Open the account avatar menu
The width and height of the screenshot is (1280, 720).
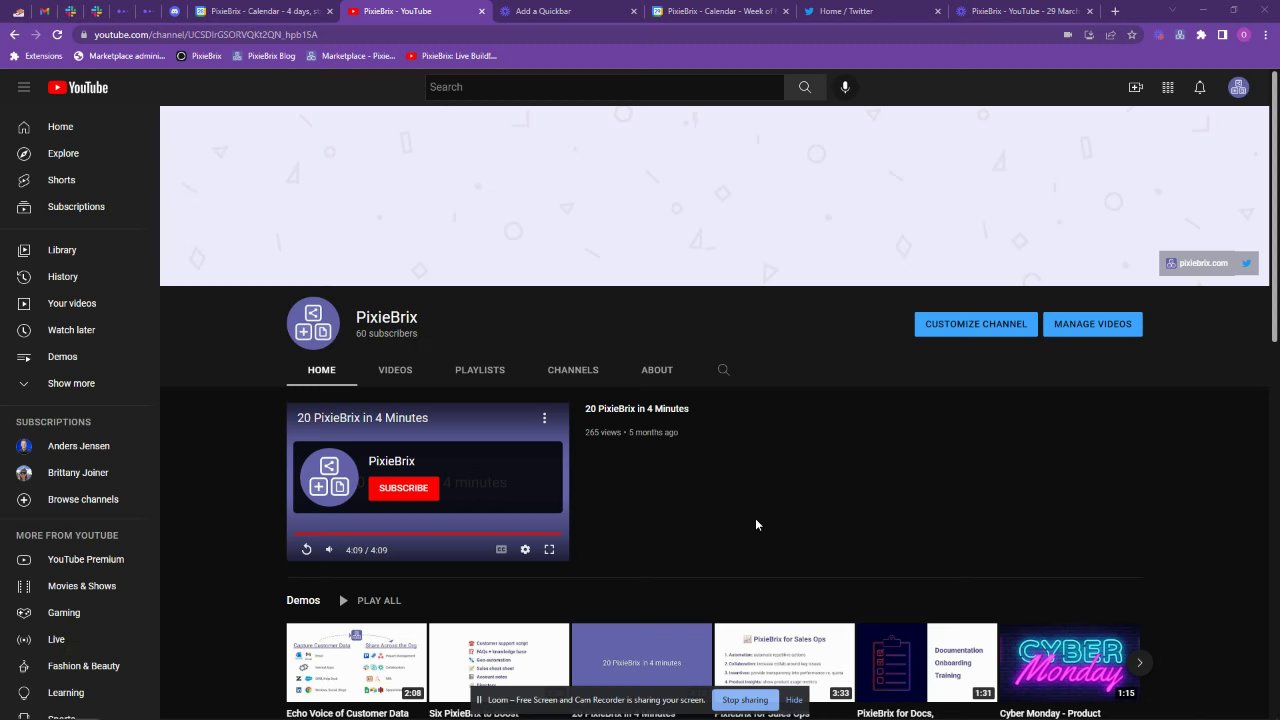point(1238,87)
